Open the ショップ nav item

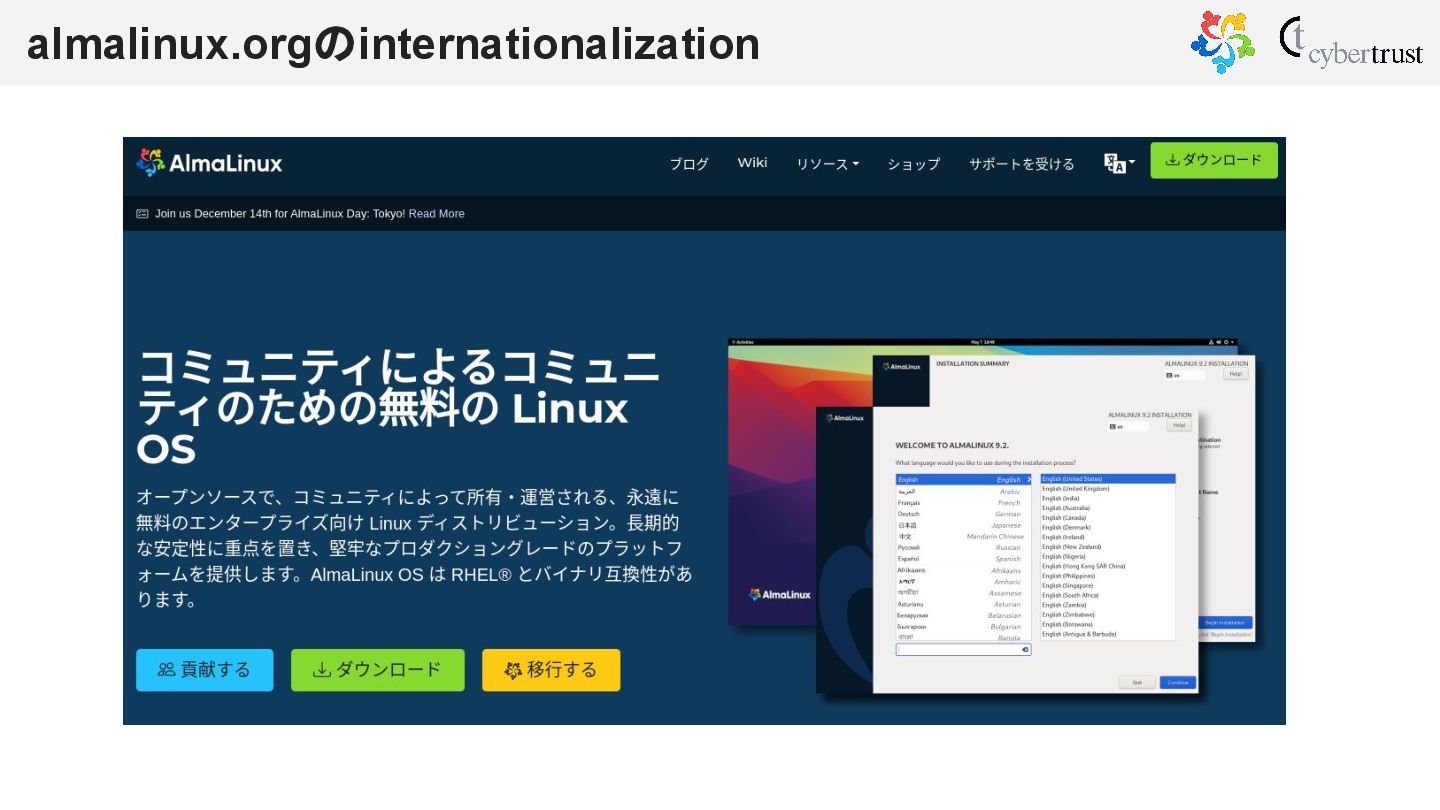(x=914, y=164)
